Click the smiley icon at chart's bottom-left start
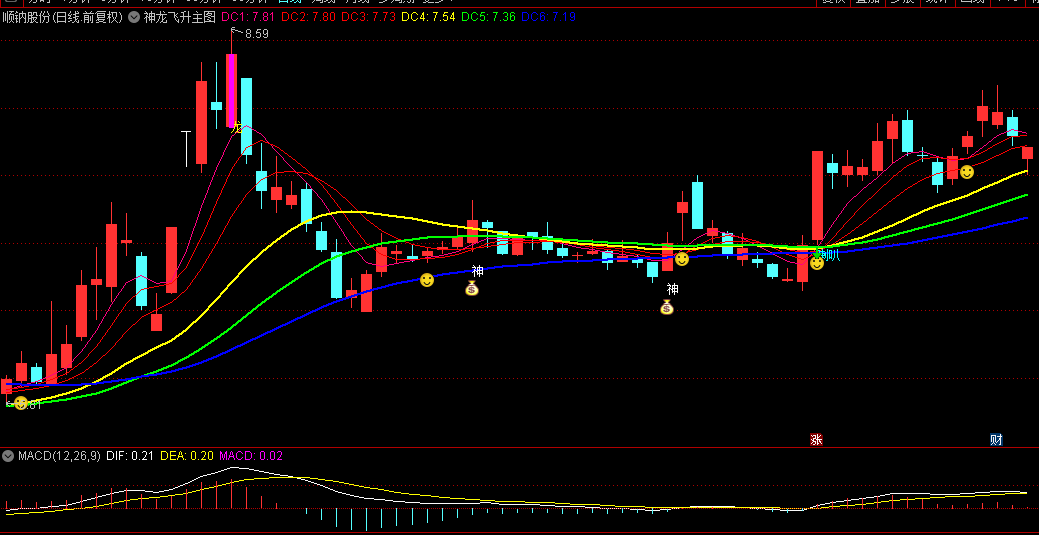This screenshot has width=1039, height=535. [21, 402]
